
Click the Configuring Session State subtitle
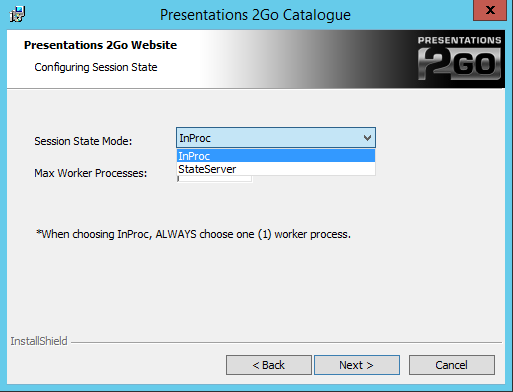pyautogui.click(x=96, y=67)
